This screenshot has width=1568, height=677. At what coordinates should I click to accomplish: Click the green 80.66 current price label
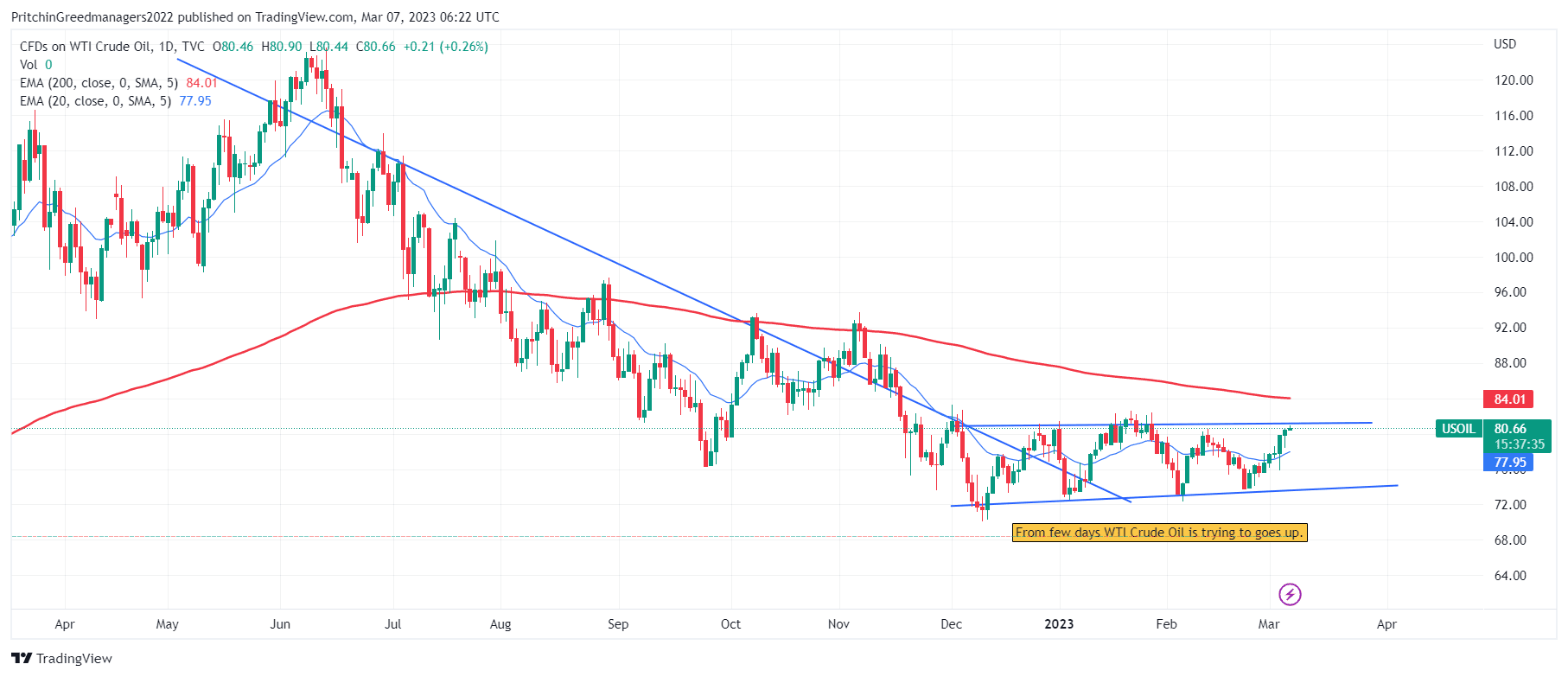click(1510, 429)
